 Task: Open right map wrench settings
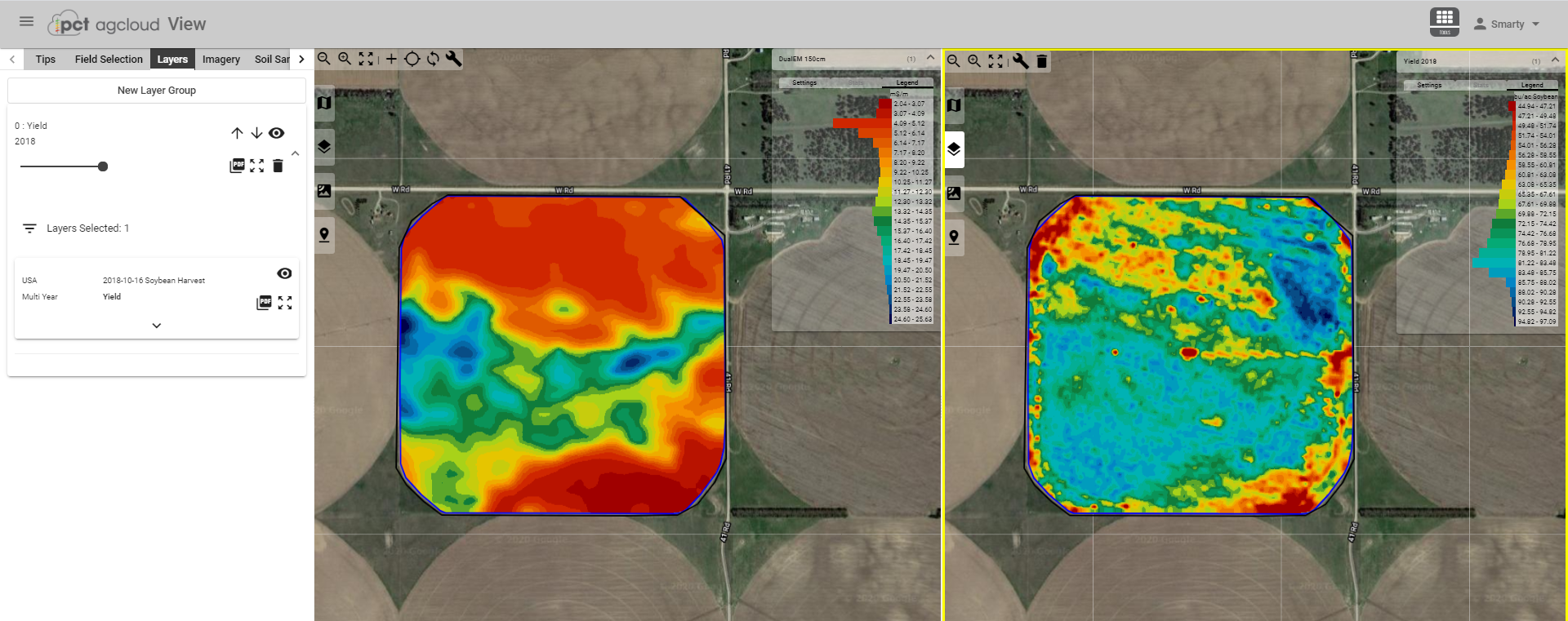click(1021, 61)
